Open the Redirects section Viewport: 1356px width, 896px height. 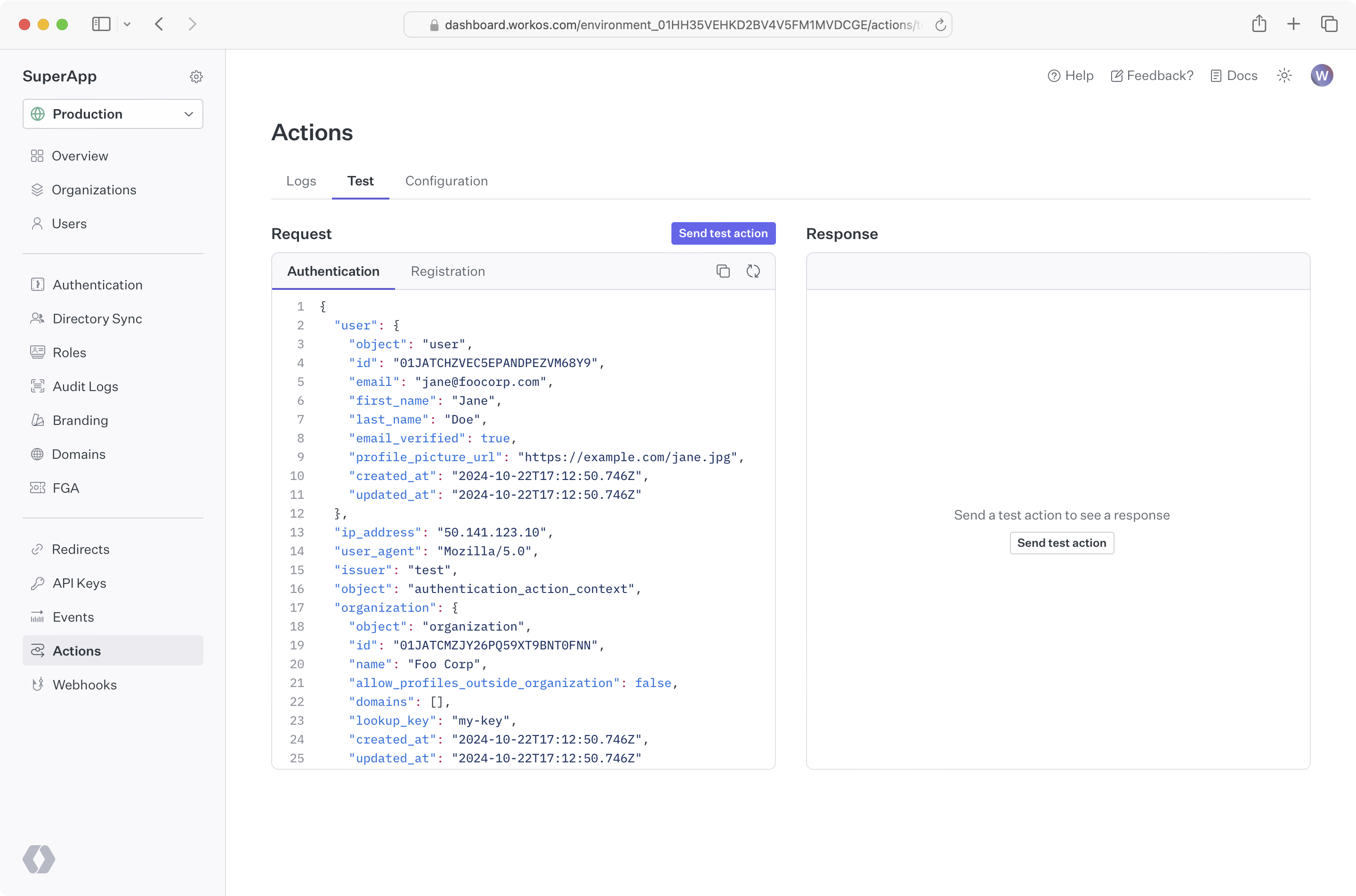click(81, 549)
